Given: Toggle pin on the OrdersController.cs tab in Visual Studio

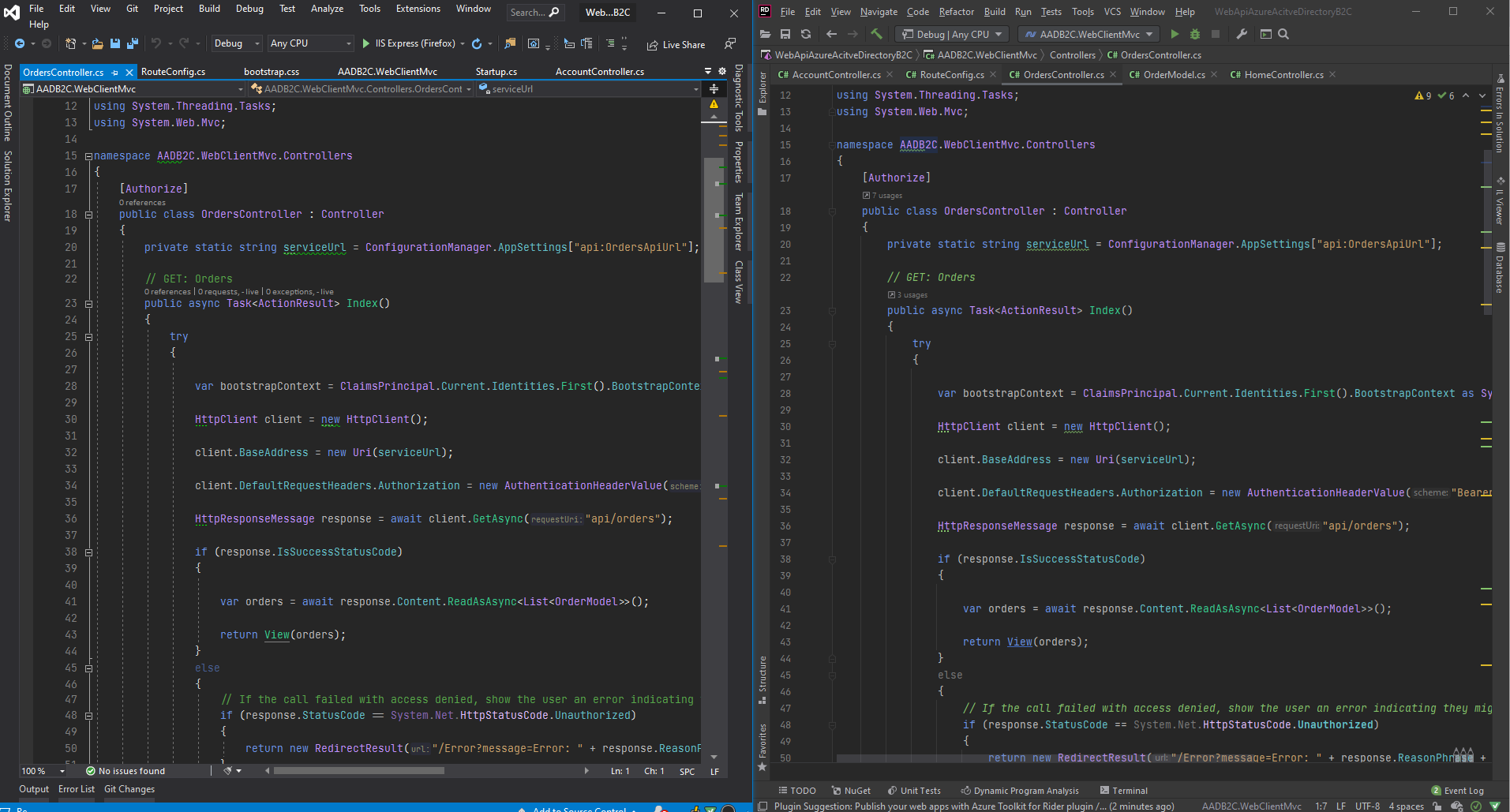Looking at the screenshot, I should (x=115, y=72).
